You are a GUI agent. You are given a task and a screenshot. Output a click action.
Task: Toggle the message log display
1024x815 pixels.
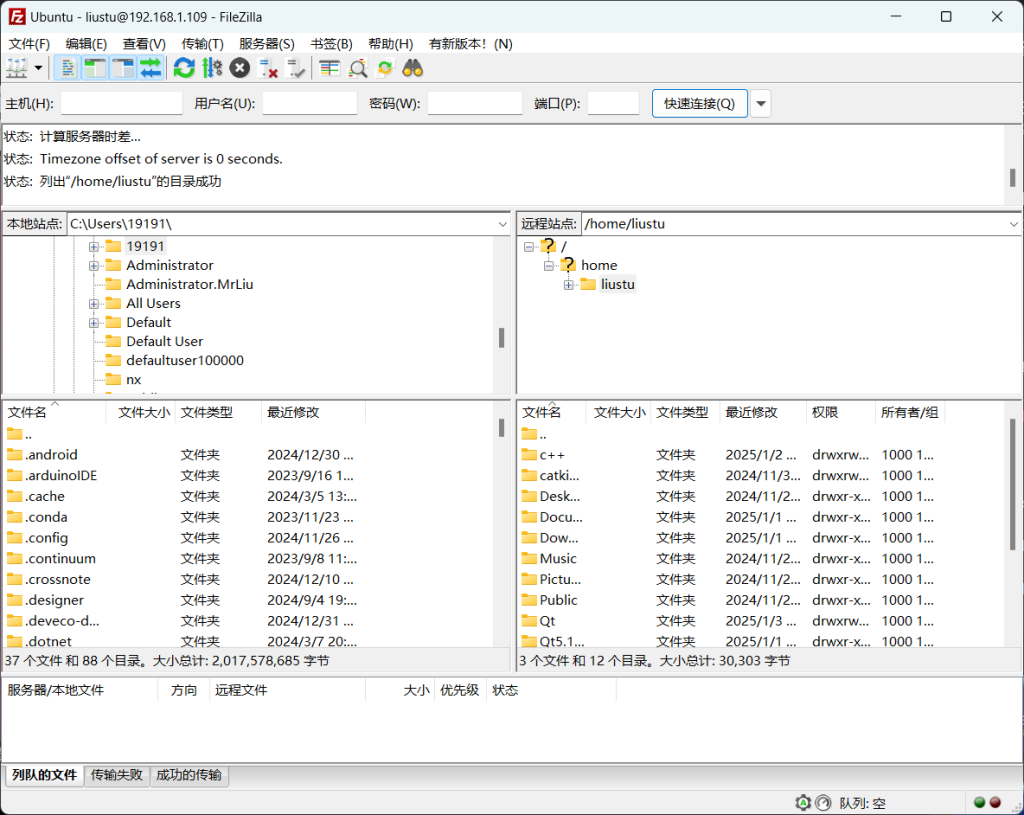point(68,68)
